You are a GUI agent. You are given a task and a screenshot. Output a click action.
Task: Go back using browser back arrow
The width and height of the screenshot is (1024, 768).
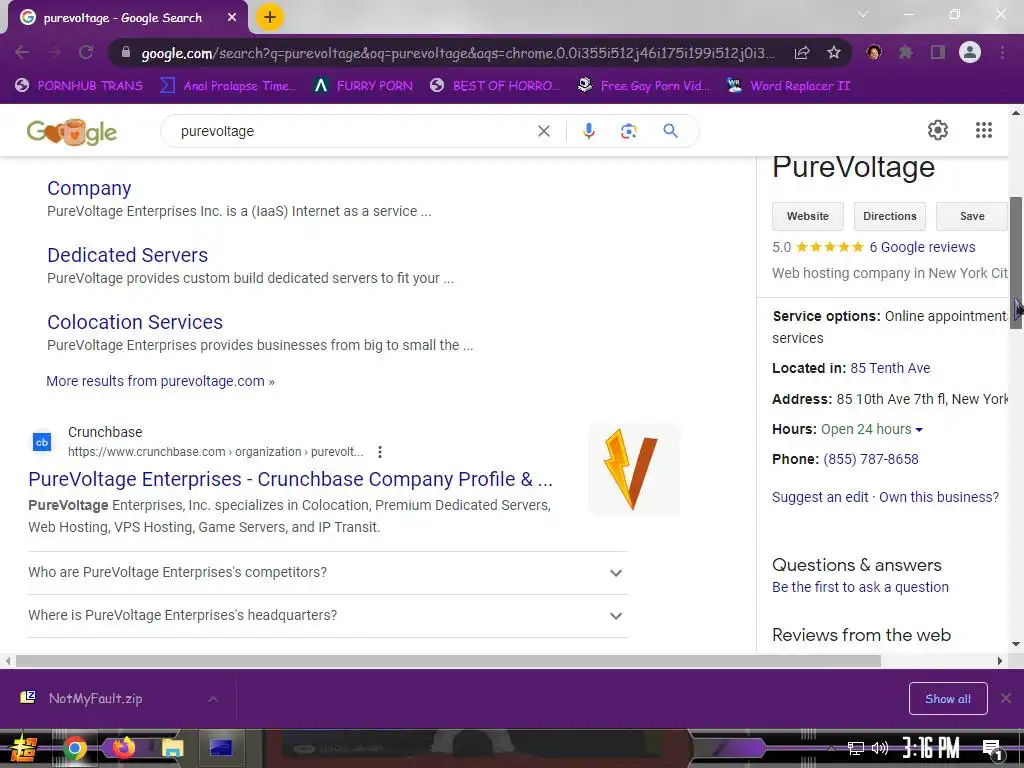pyautogui.click(x=22, y=52)
